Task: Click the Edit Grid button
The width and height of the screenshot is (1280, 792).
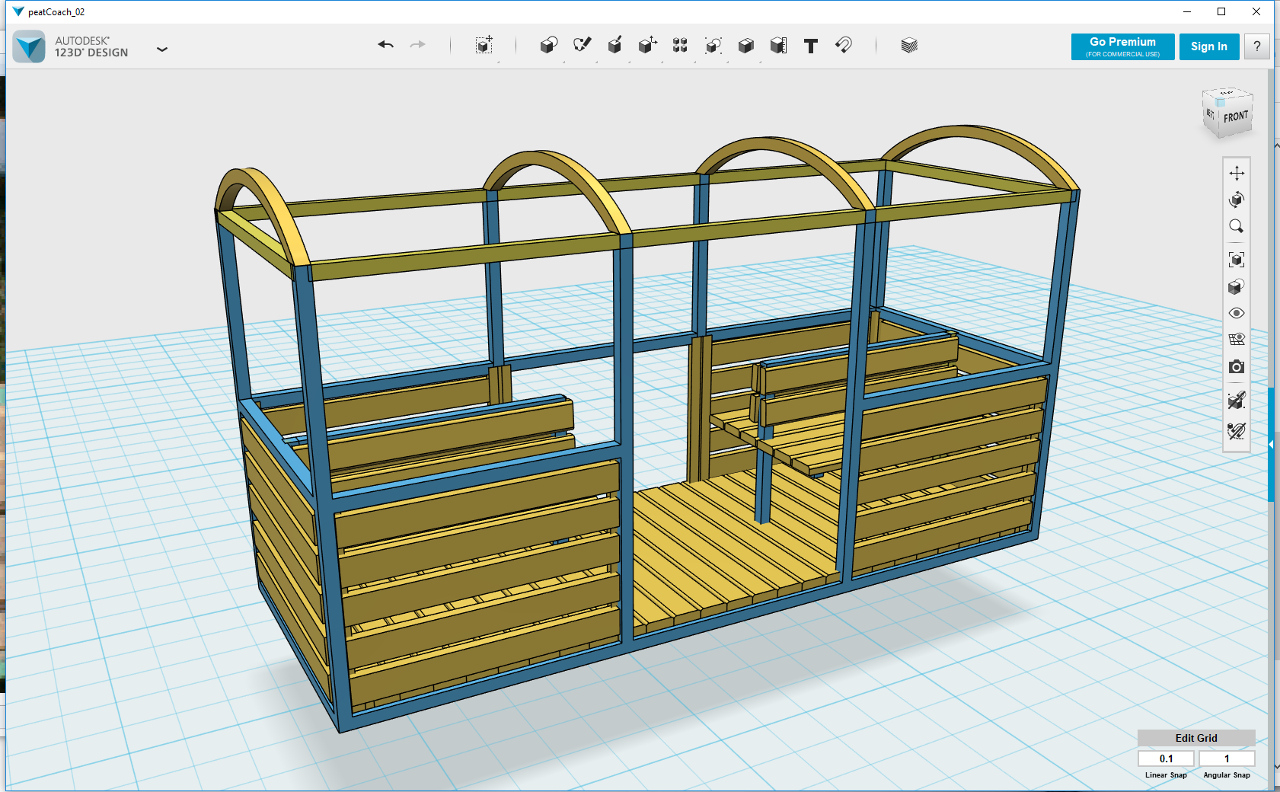Action: click(1196, 738)
